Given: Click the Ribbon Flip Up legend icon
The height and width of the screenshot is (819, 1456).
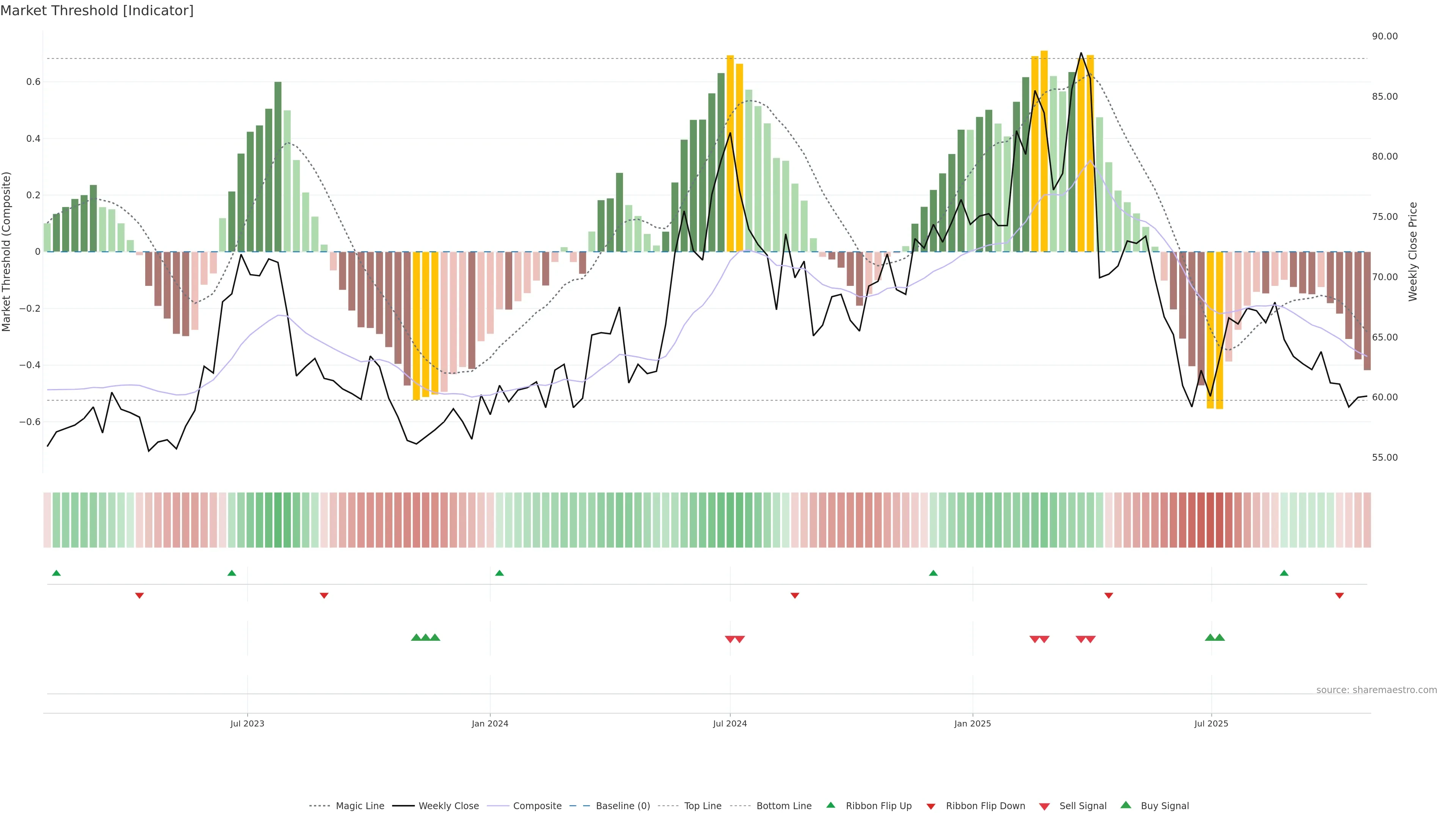Looking at the screenshot, I should pos(830,805).
